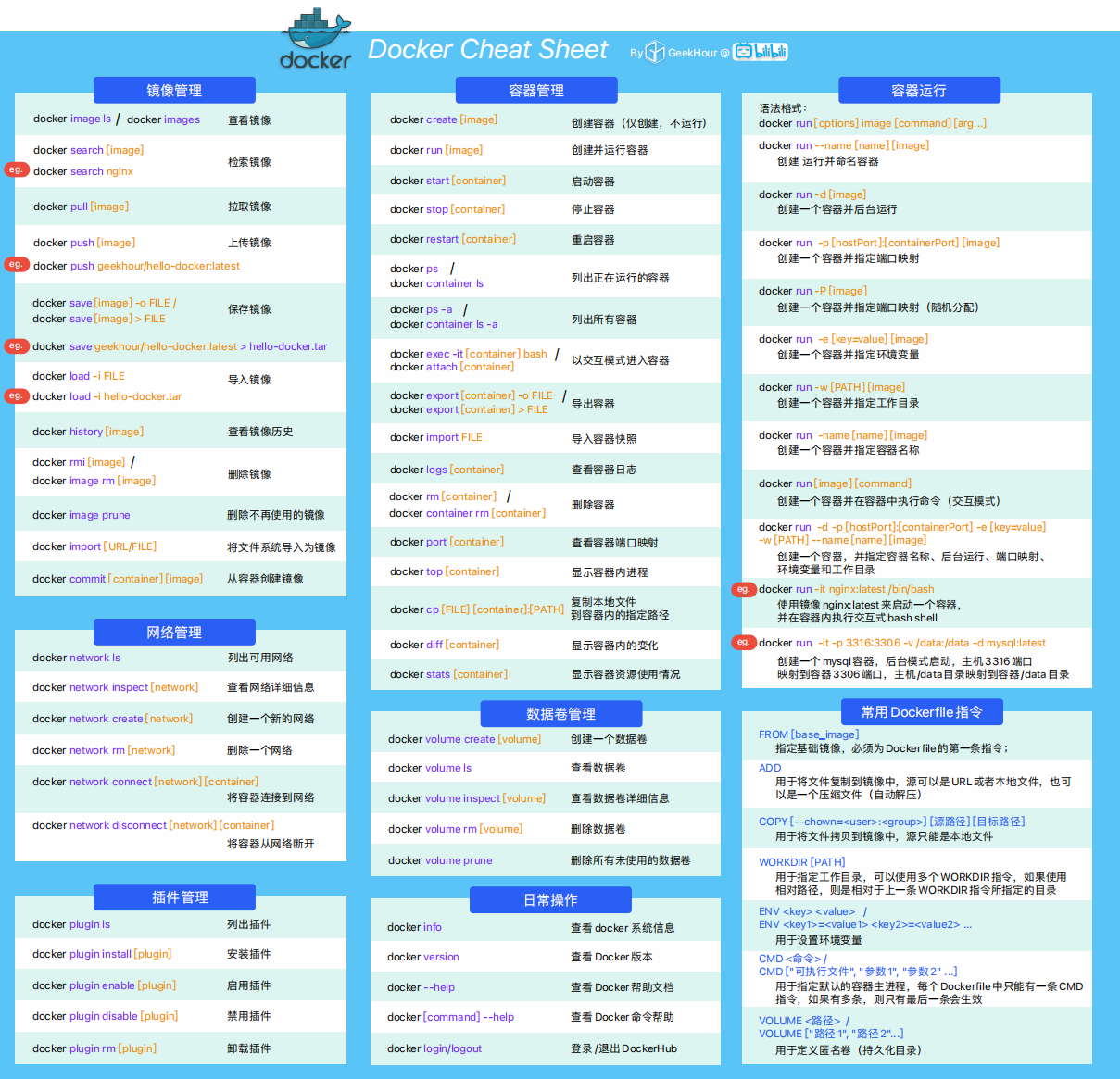Click the eg. badge beside the mysql:latest example

[x=743, y=642]
